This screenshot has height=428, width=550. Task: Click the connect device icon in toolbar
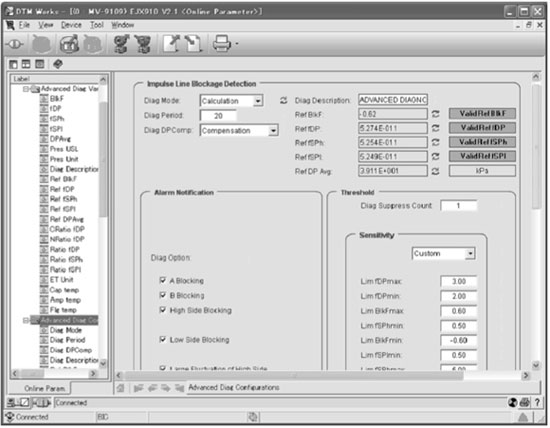click(14, 44)
